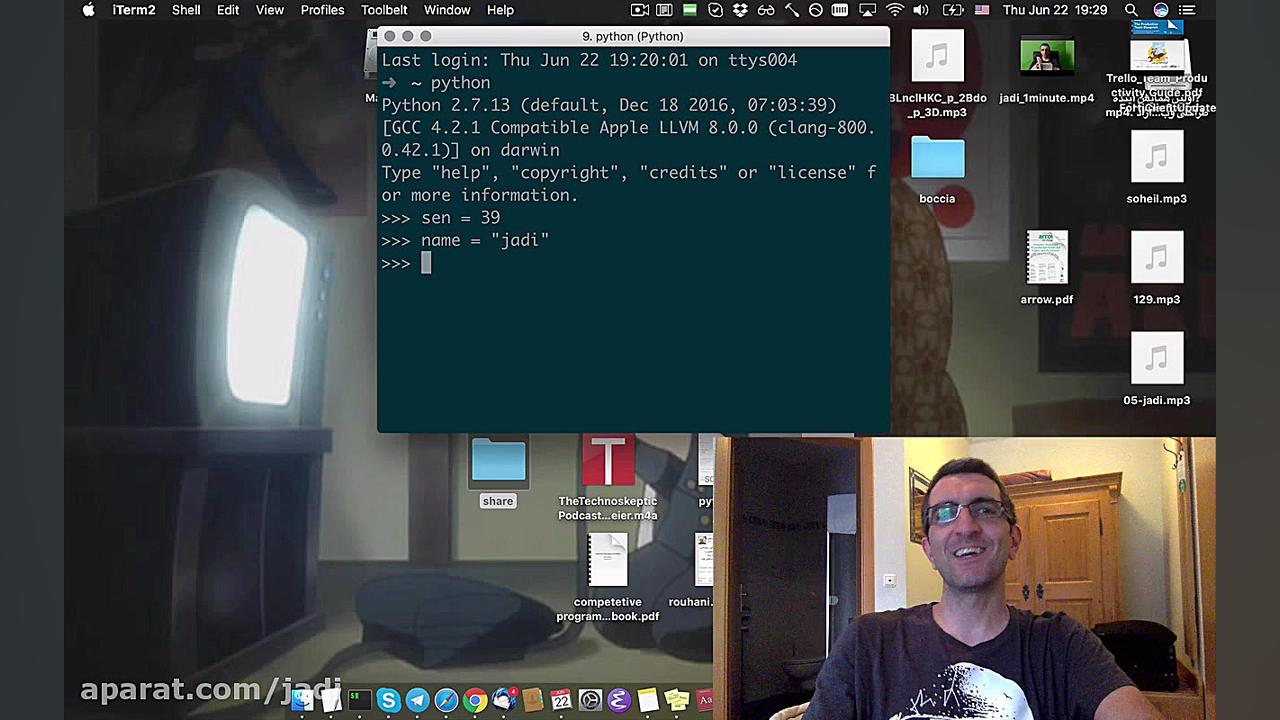Open Telegram from the Dock
The image size is (1280, 720).
click(x=417, y=700)
